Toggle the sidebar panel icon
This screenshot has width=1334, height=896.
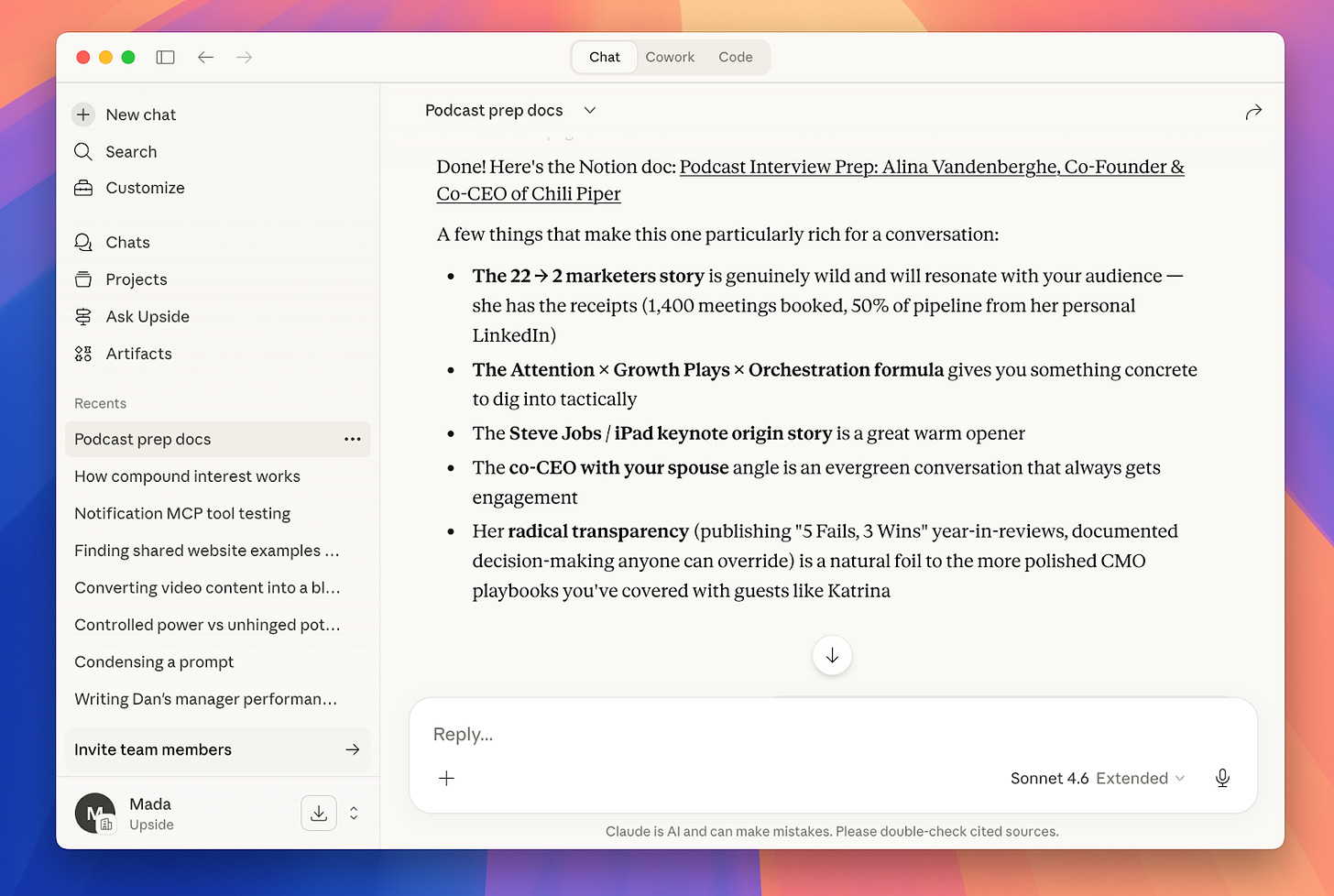click(165, 57)
